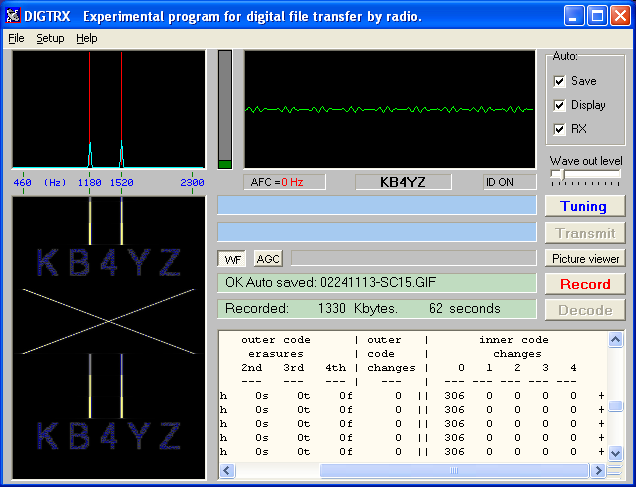Open the File menu
The image size is (636, 487).
[16, 38]
